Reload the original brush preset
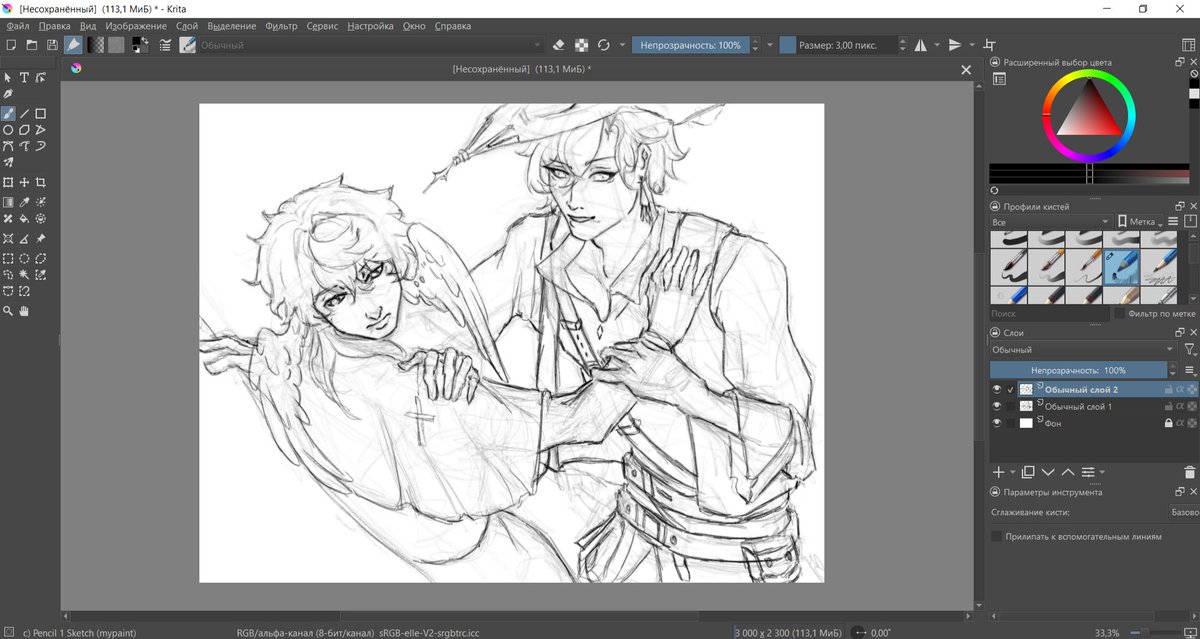 point(603,45)
